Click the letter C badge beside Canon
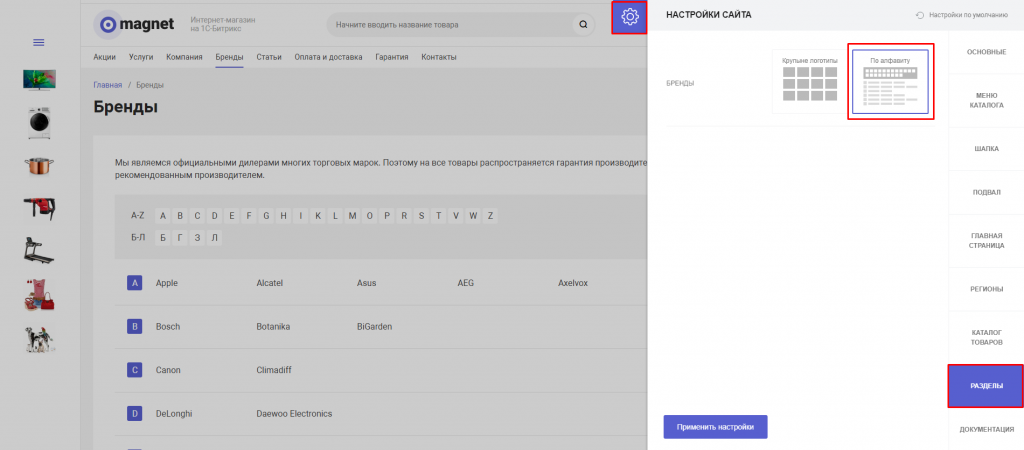This screenshot has height=450, width=1024. tap(135, 370)
